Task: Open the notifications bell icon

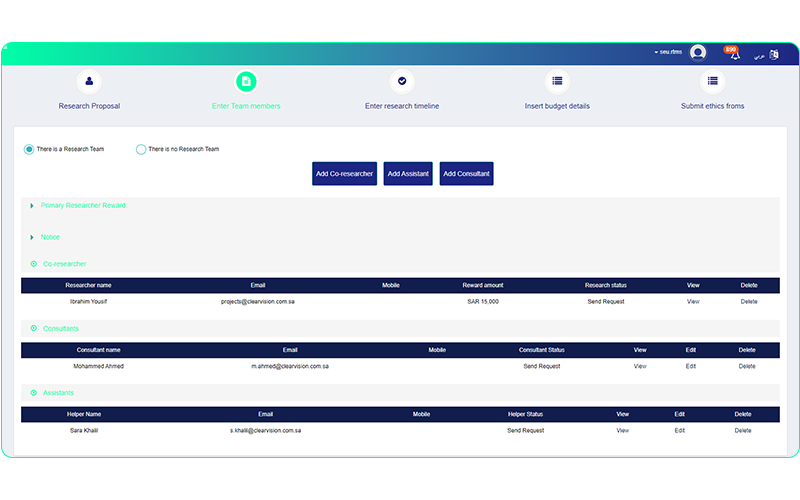Action: pos(734,55)
